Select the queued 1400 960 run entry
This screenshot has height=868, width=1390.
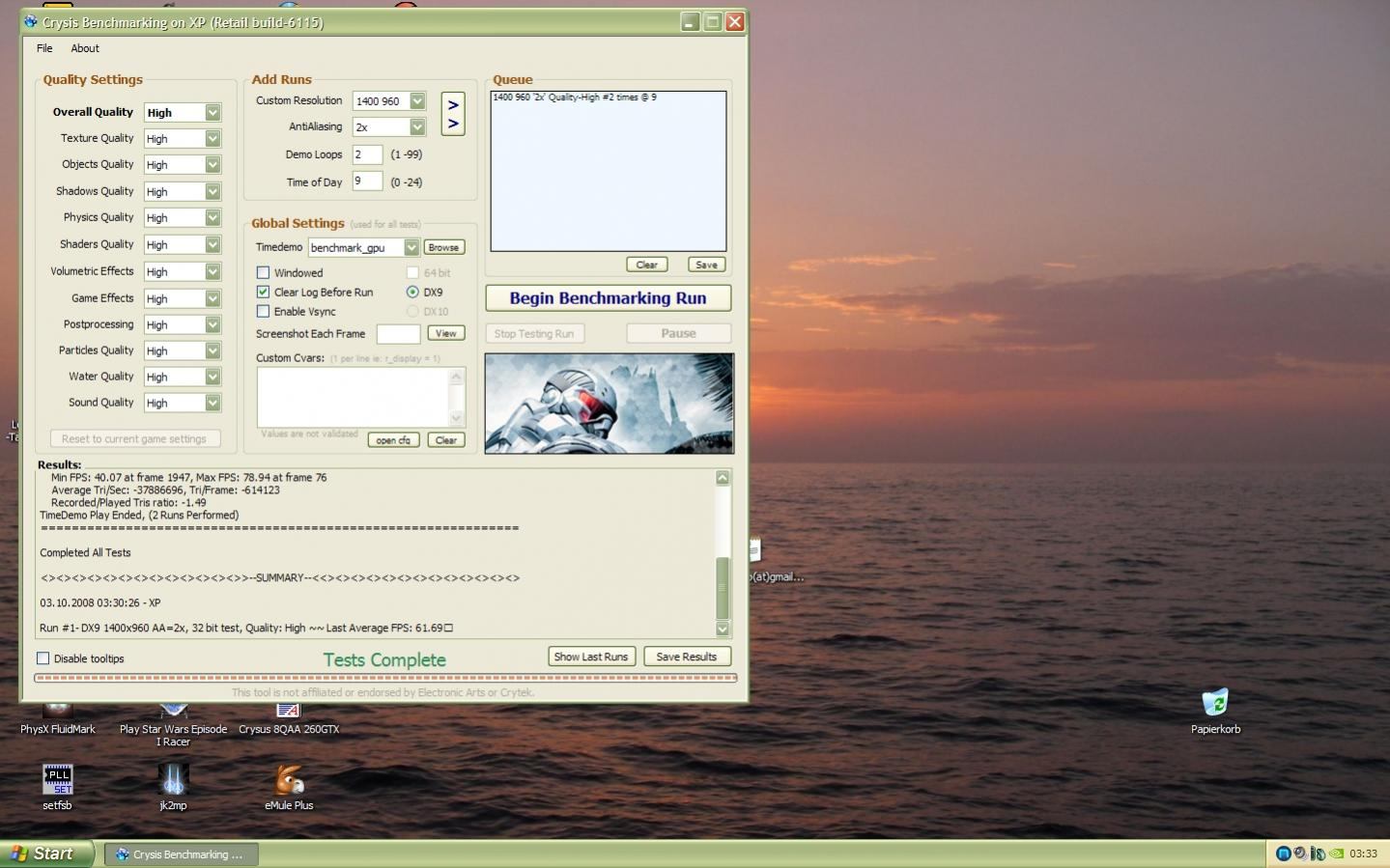pyautogui.click(x=575, y=98)
